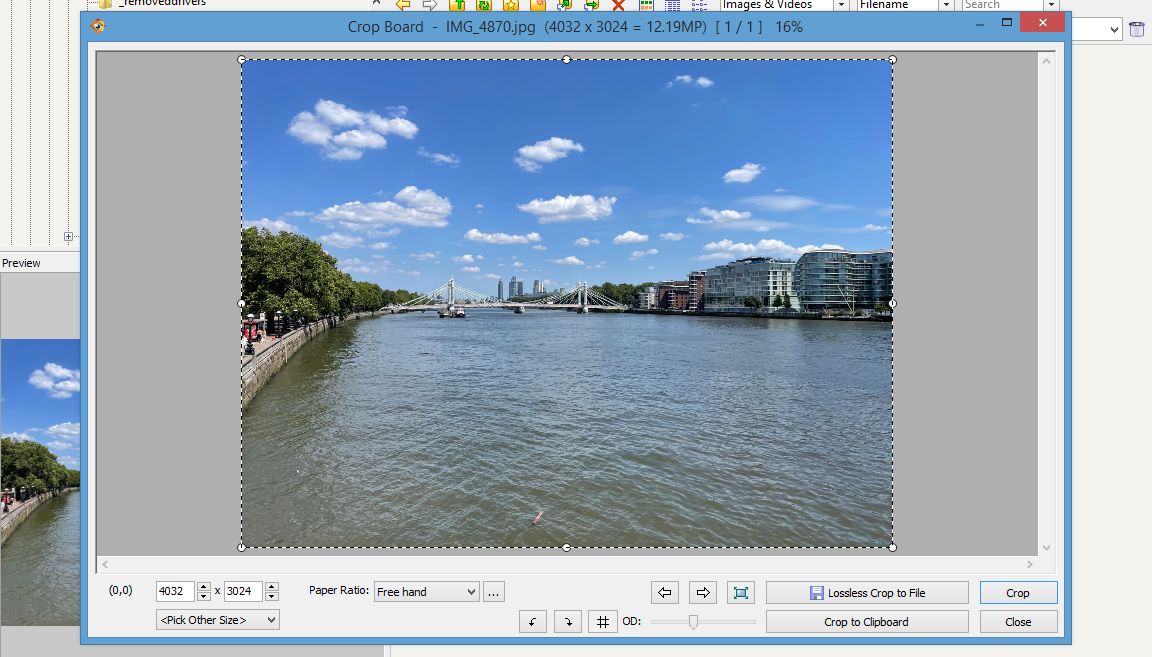Toggle the grid overlay icon
The image size is (1152, 657).
(x=602, y=622)
